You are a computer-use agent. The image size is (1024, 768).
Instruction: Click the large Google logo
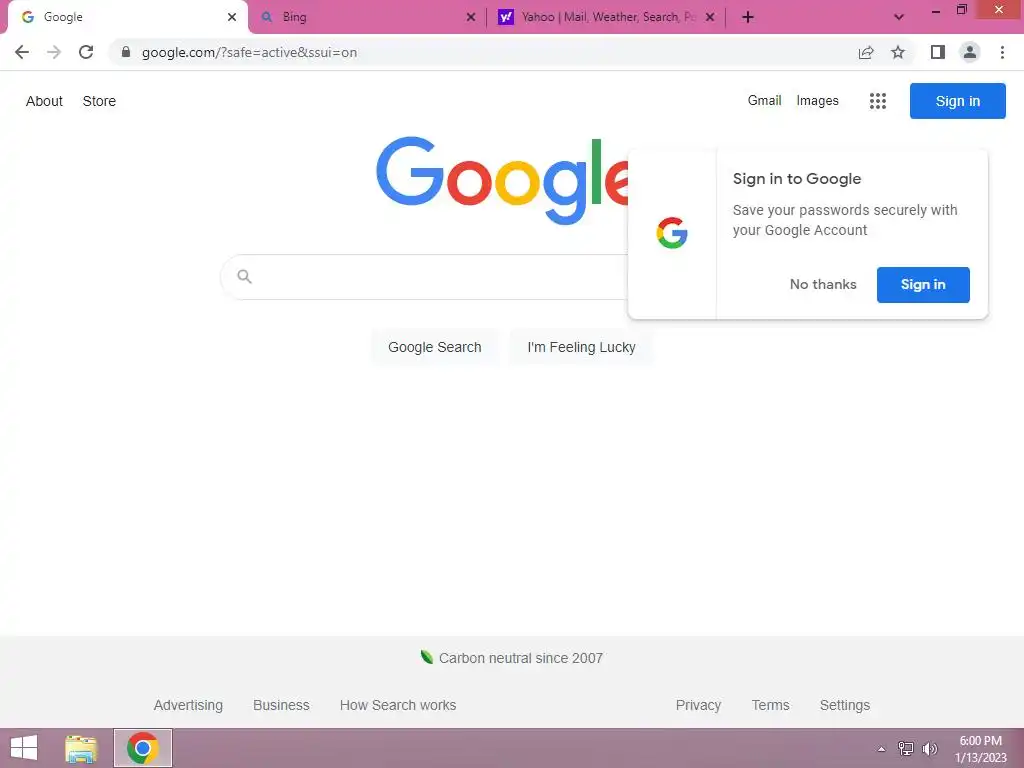point(502,180)
